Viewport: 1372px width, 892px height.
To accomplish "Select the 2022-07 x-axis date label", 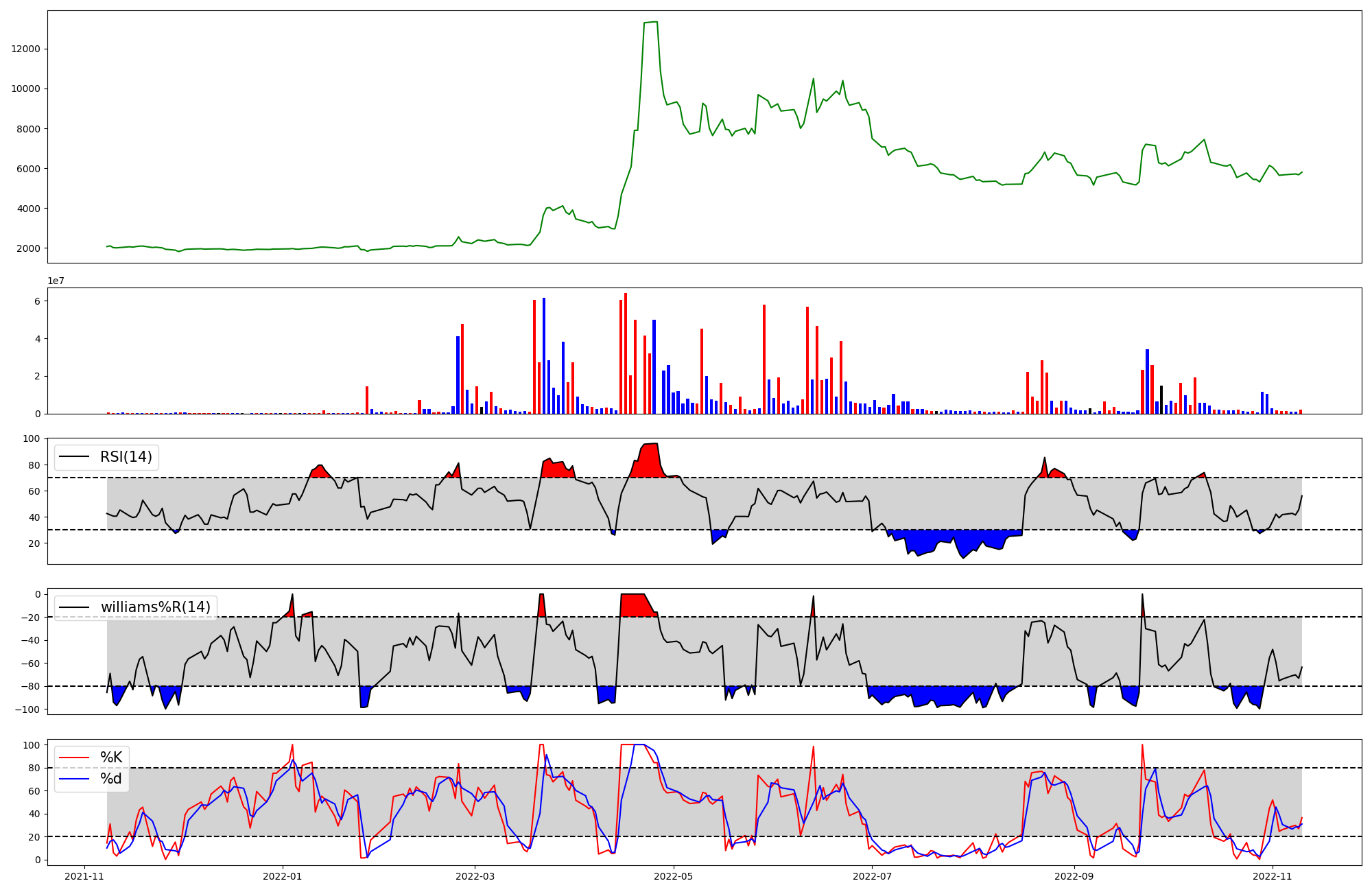I will [872, 876].
